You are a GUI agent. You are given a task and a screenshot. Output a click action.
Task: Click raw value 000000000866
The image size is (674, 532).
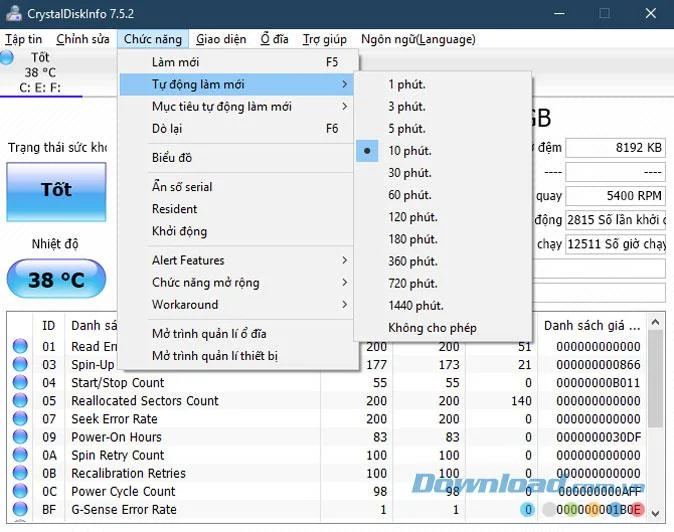point(598,364)
